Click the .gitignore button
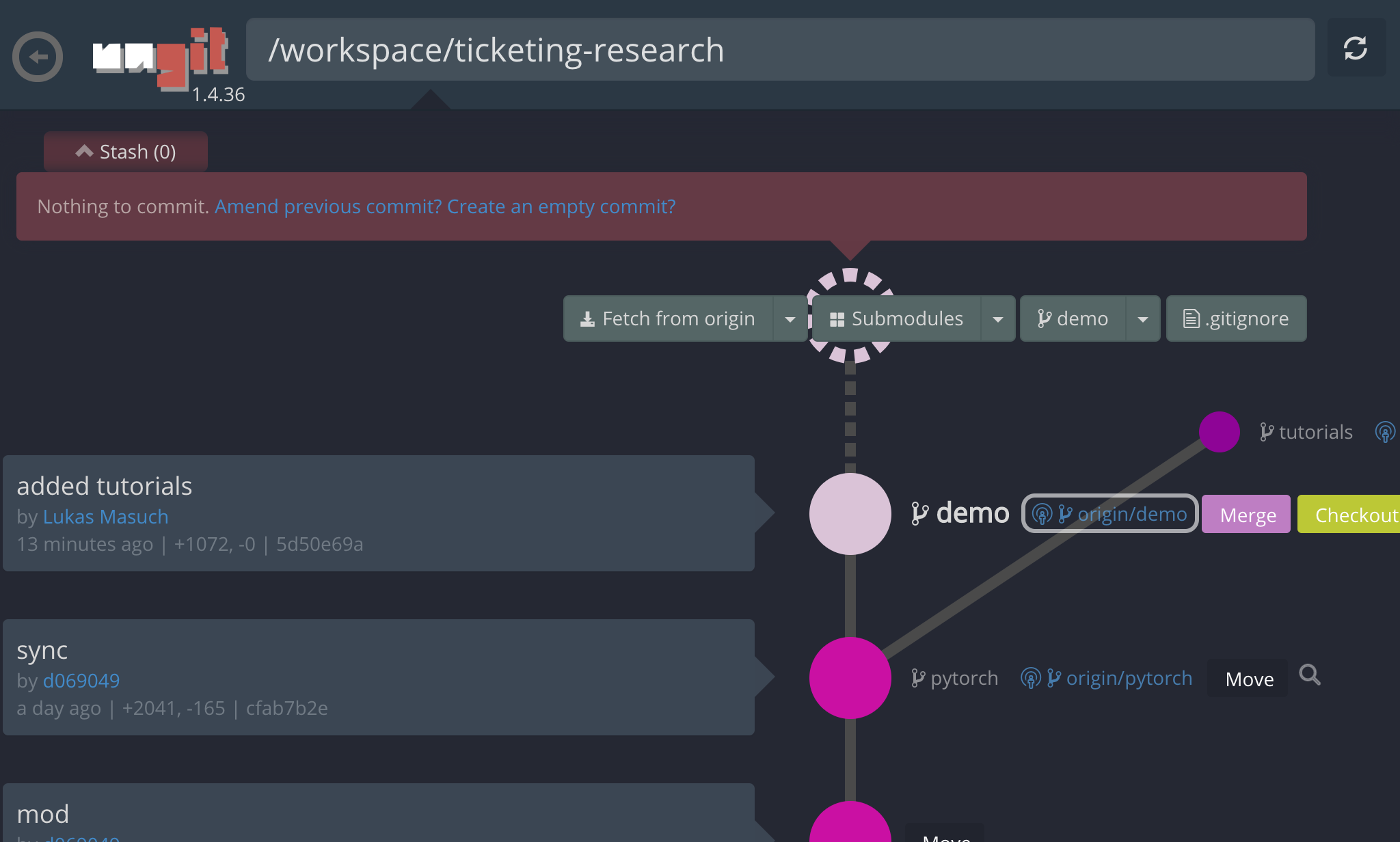The width and height of the screenshot is (1400, 842). (1236, 319)
